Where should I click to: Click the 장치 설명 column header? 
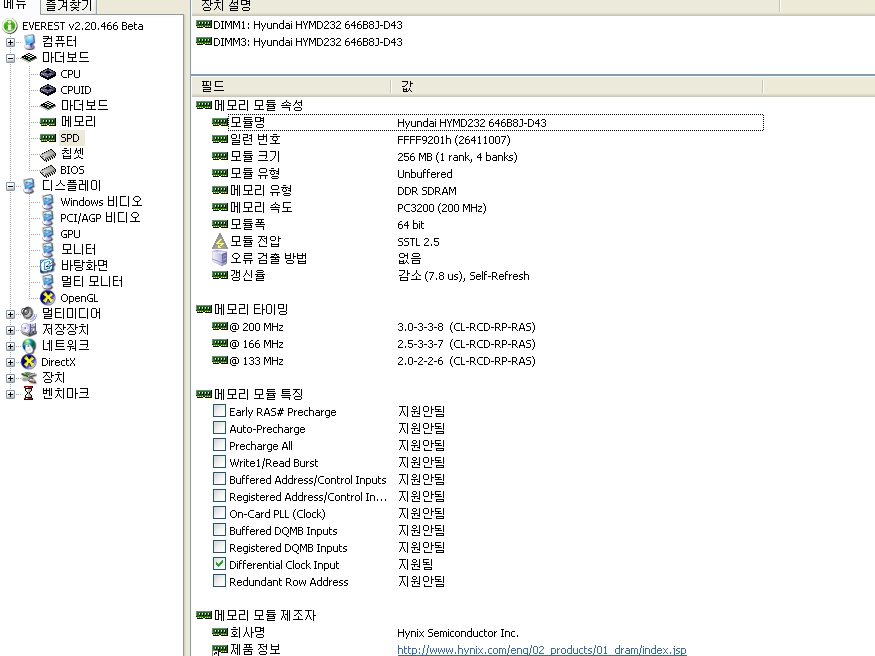coord(485,6)
